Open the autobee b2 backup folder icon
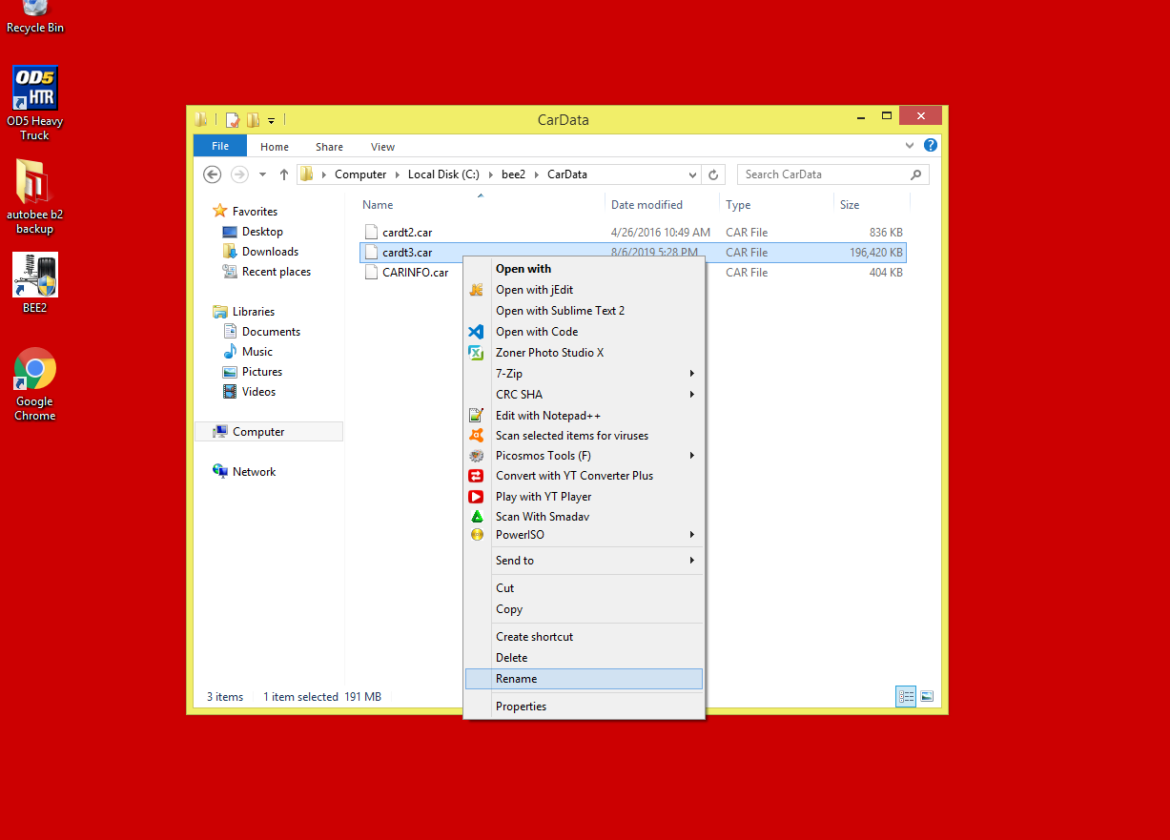 coord(35,194)
